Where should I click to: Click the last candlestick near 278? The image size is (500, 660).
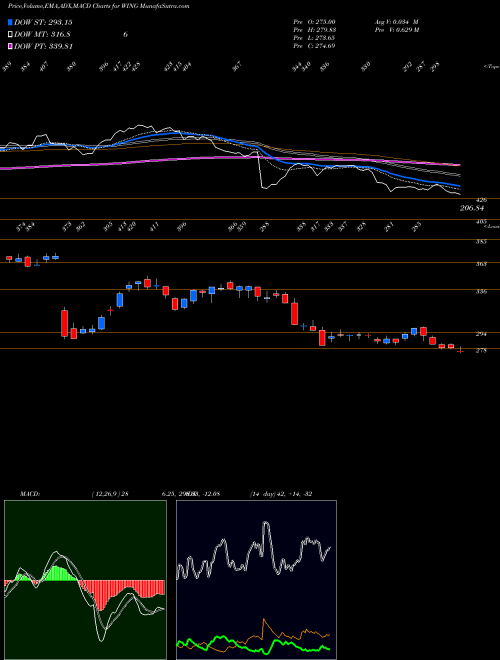(x=460, y=350)
